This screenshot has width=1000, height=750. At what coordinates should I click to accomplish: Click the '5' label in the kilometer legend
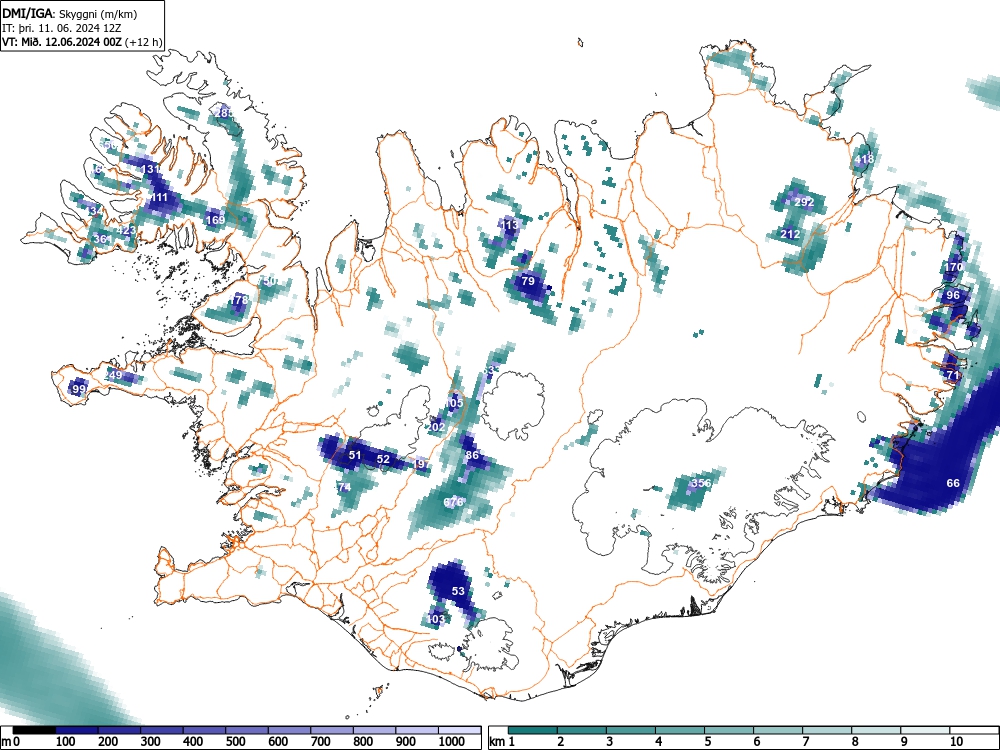[707, 742]
